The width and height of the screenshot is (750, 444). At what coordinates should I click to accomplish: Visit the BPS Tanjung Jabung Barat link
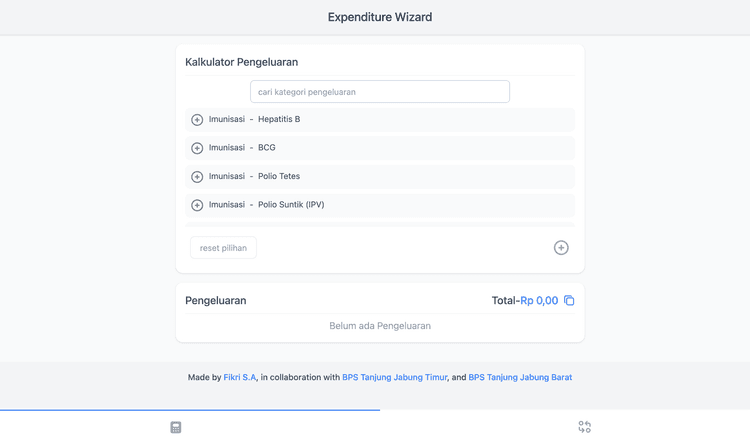520,378
